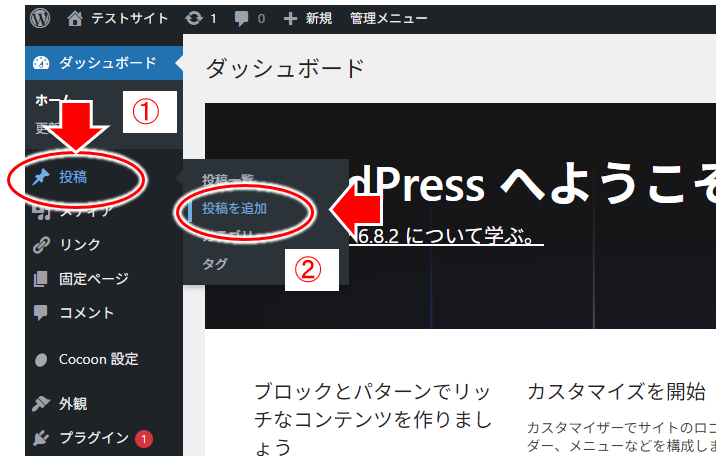Click the カスタマイズを開始 heading
The image size is (716, 456).
[x=616, y=392]
